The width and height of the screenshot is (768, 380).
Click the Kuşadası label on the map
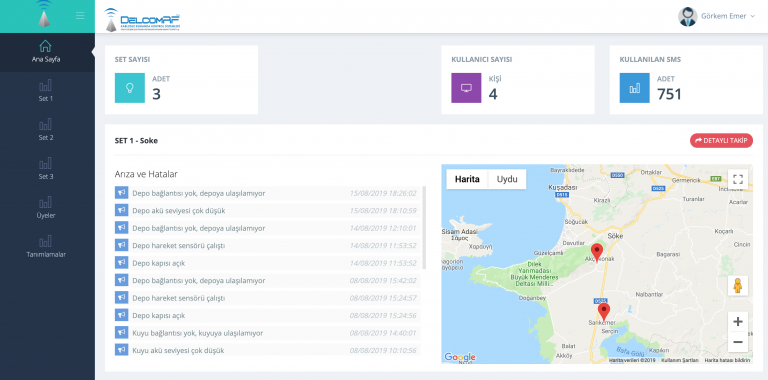click(563, 188)
